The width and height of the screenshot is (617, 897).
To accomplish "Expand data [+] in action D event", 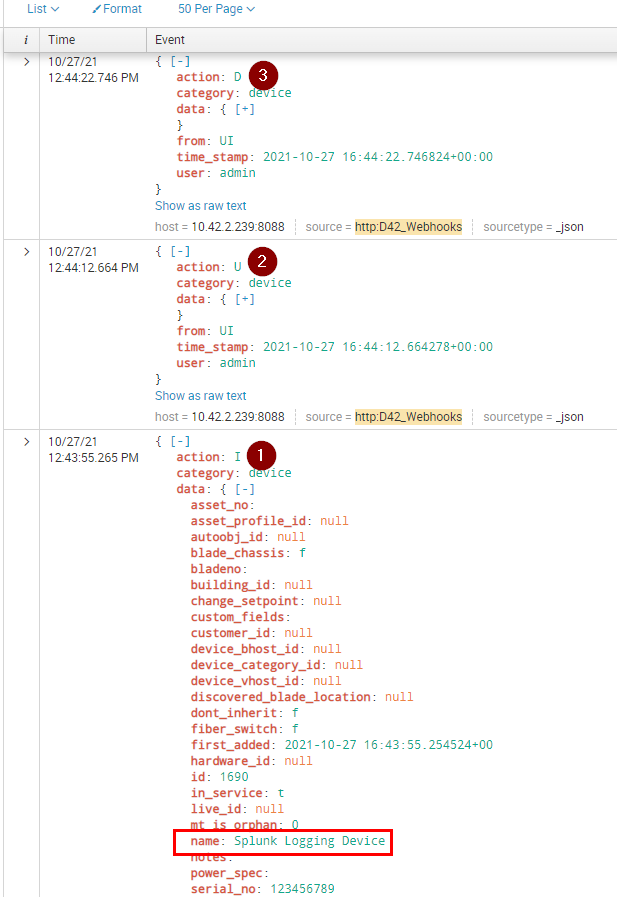I will 244,109.
